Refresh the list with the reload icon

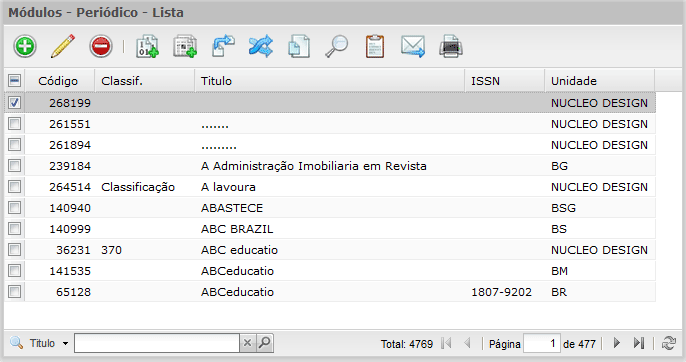click(668, 343)
